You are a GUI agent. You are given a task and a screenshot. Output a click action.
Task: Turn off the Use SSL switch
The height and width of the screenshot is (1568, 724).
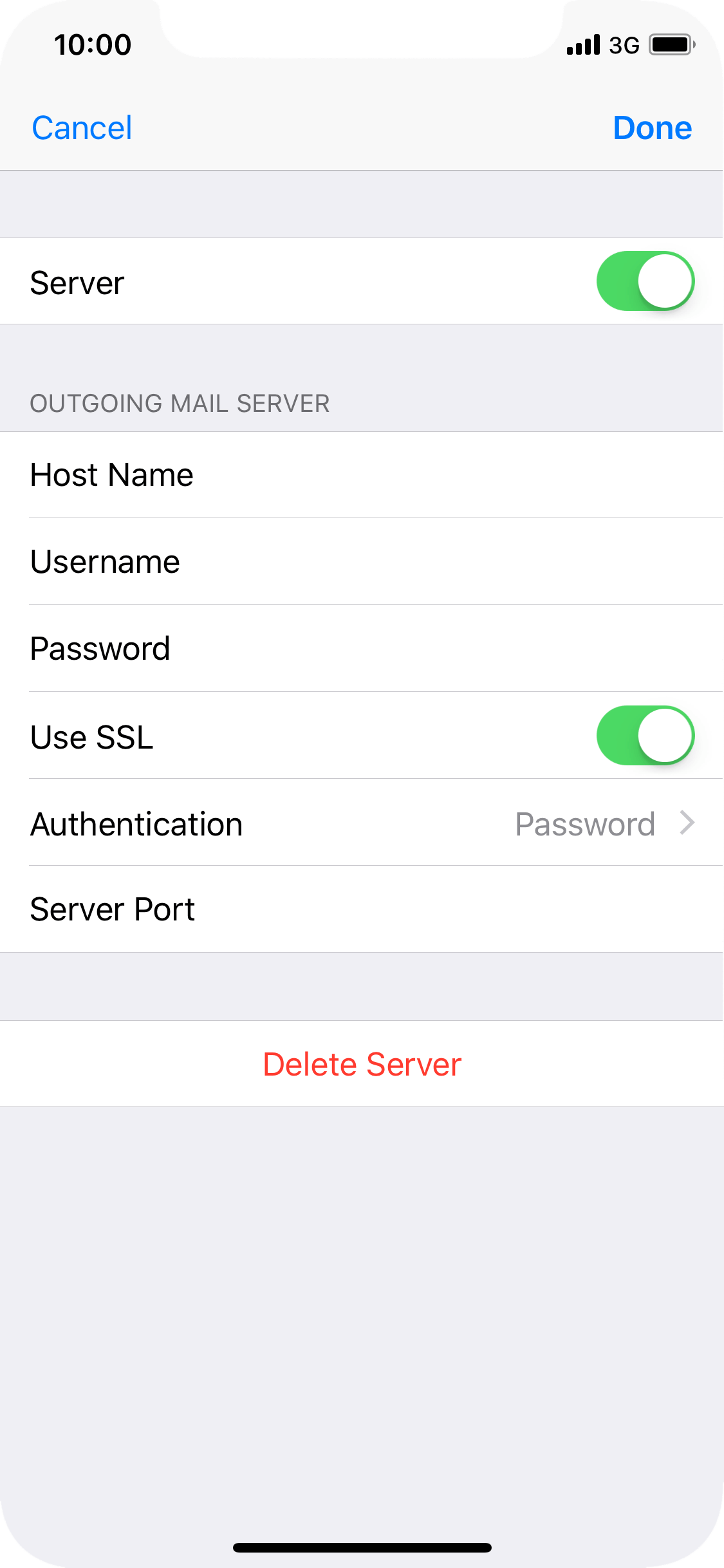[645, 736]
